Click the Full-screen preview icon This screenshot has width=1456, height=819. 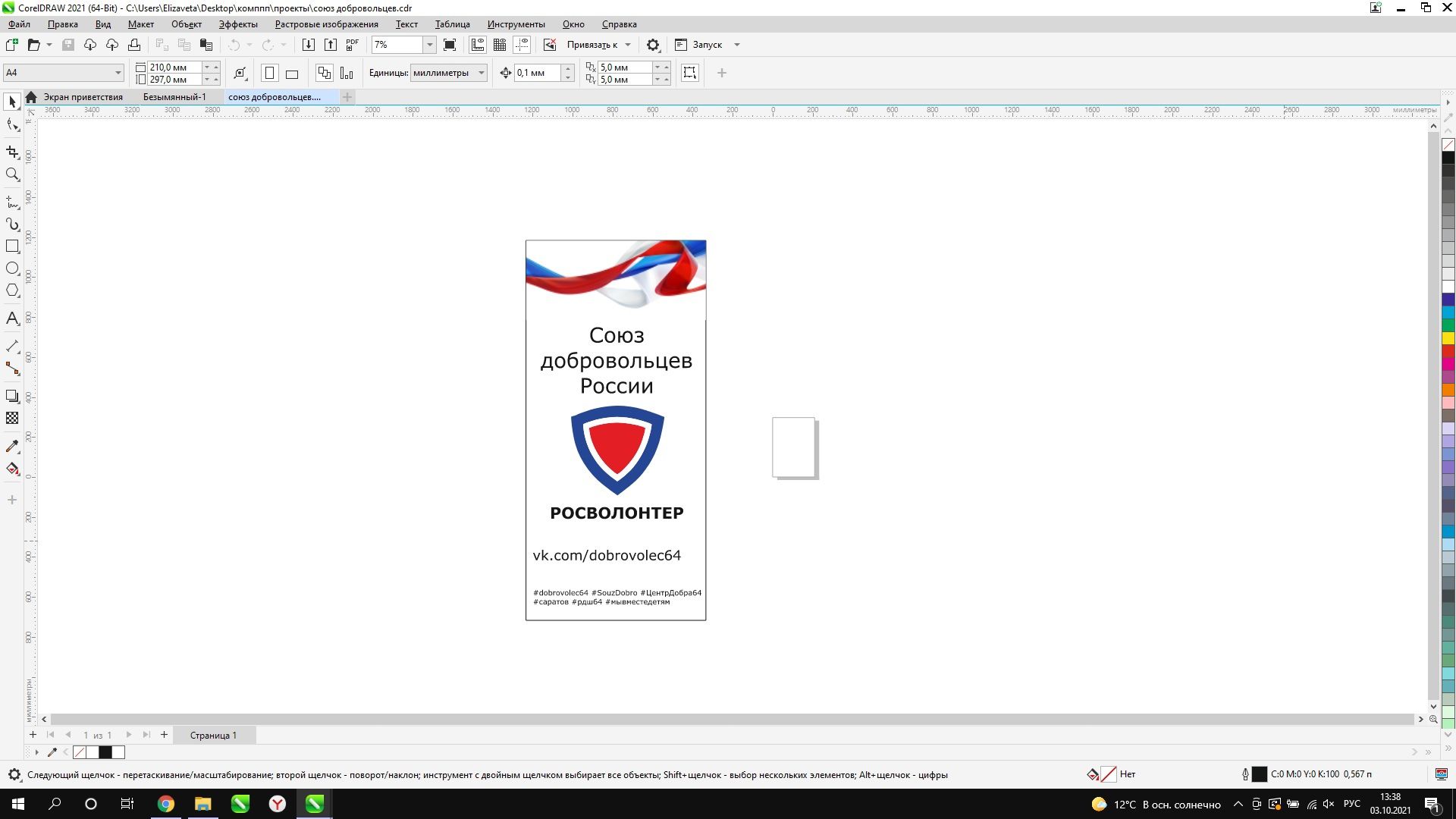point(450,45)
